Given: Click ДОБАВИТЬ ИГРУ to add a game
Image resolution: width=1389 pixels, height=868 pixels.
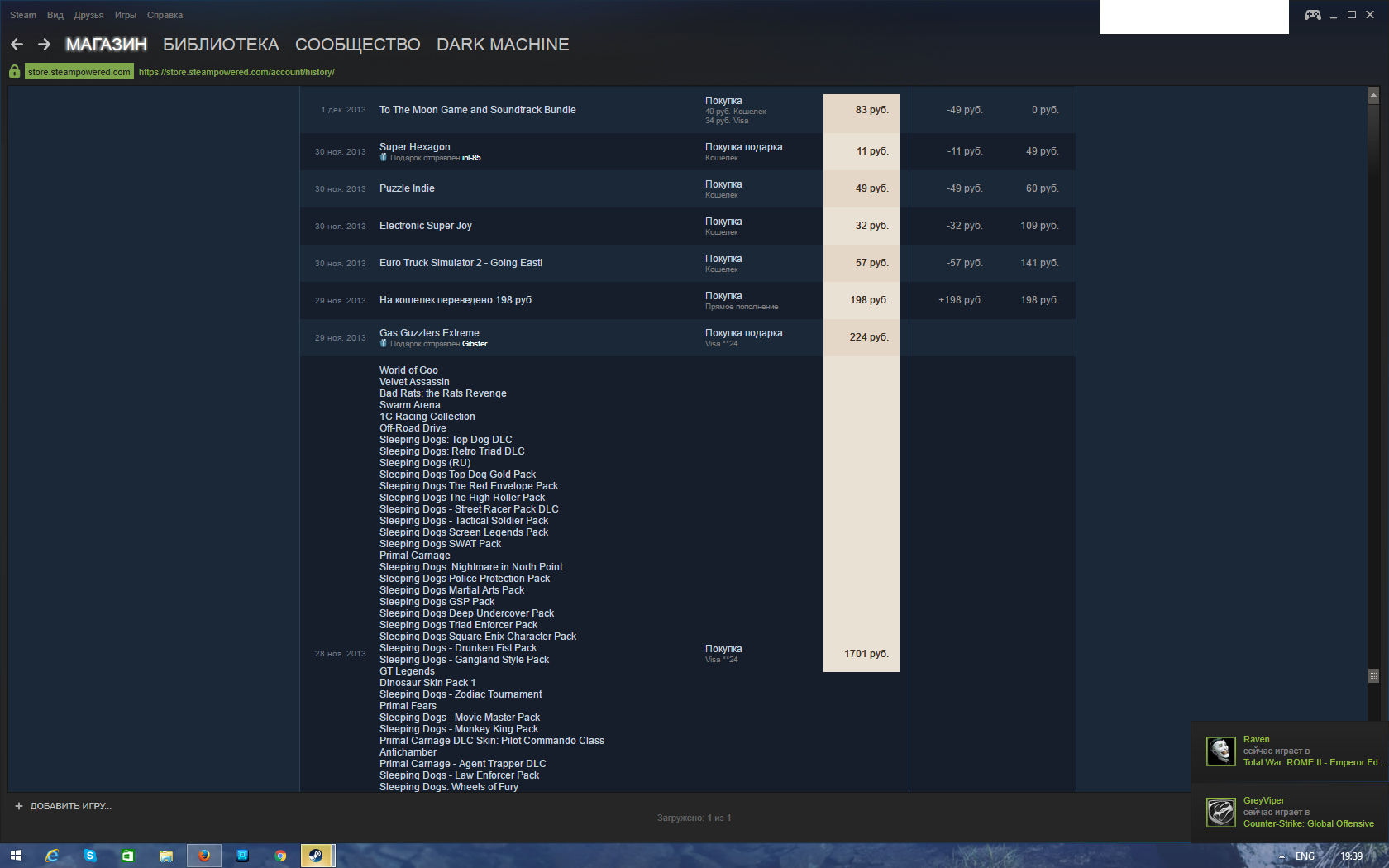Looking at the screenshot, I should (71, 806).
